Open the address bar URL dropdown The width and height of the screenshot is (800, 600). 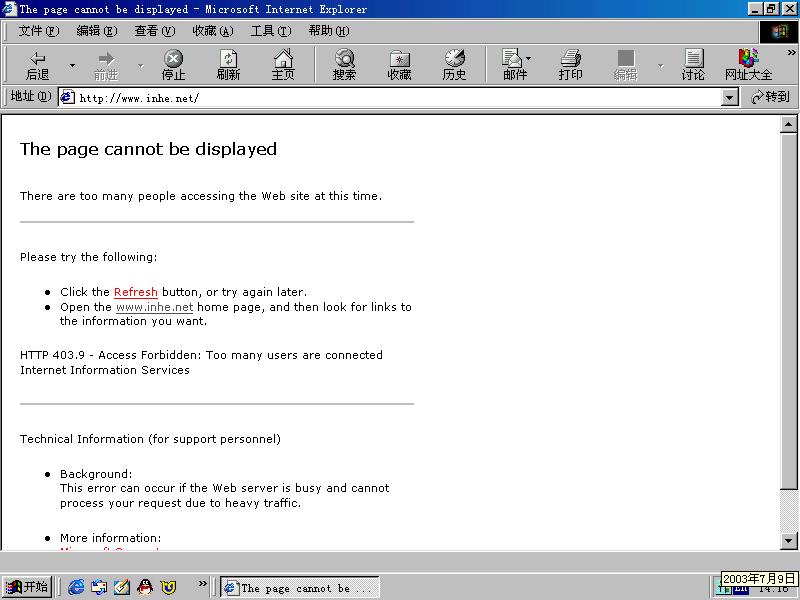[x=729, y=97]
